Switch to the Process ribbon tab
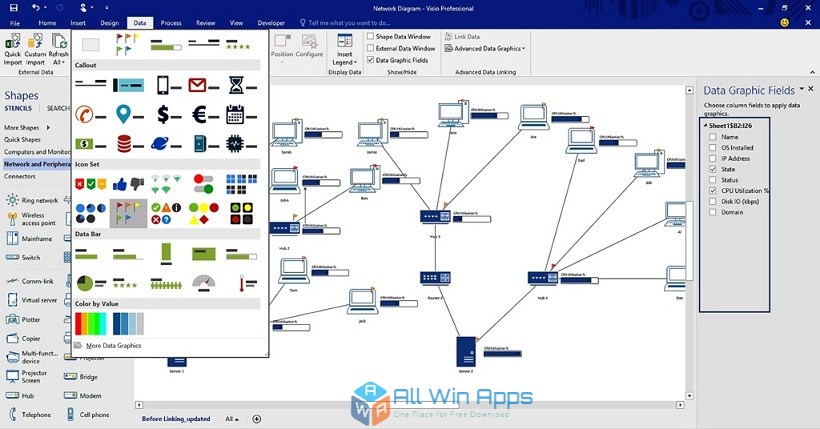Image resolution: width=820 pixels, height=429 pixels. tap(171, 23)
